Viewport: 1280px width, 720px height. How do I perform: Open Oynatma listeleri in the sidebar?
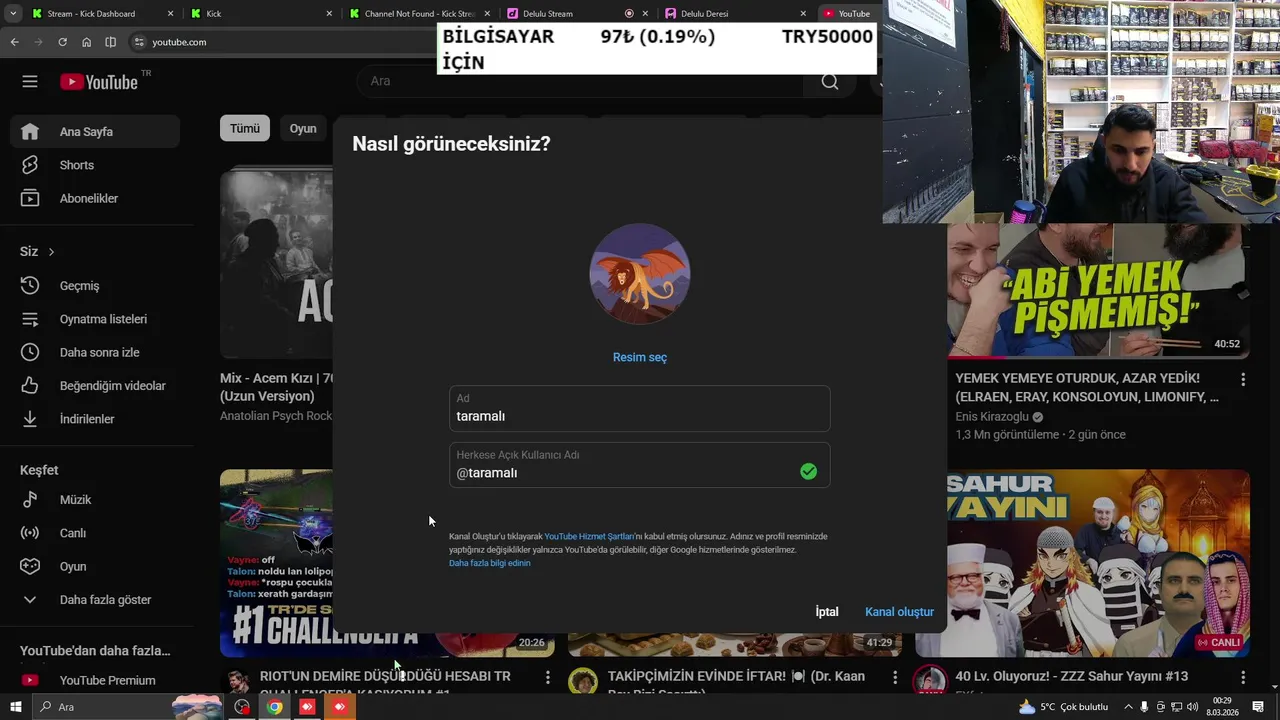click(95, 319)
